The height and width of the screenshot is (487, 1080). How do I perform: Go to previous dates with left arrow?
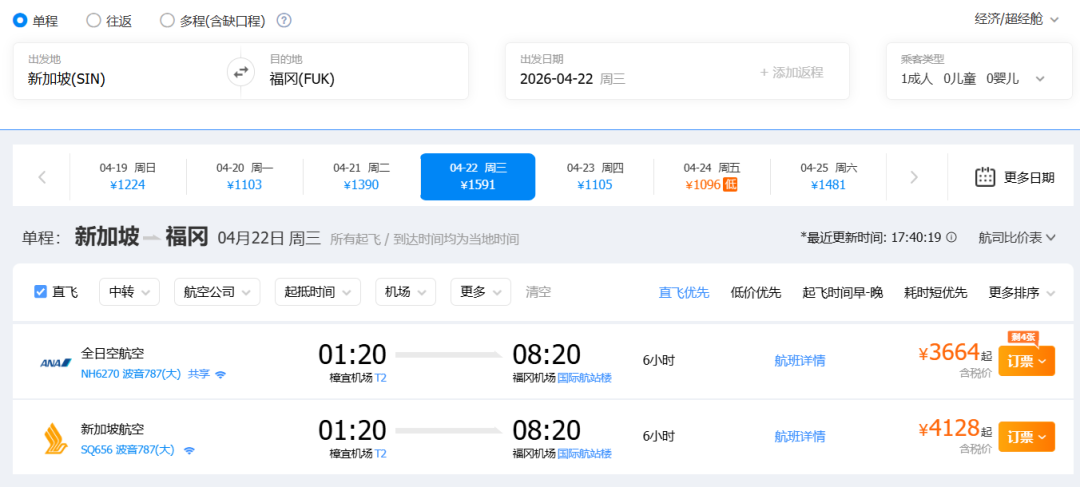pos(42,177)
